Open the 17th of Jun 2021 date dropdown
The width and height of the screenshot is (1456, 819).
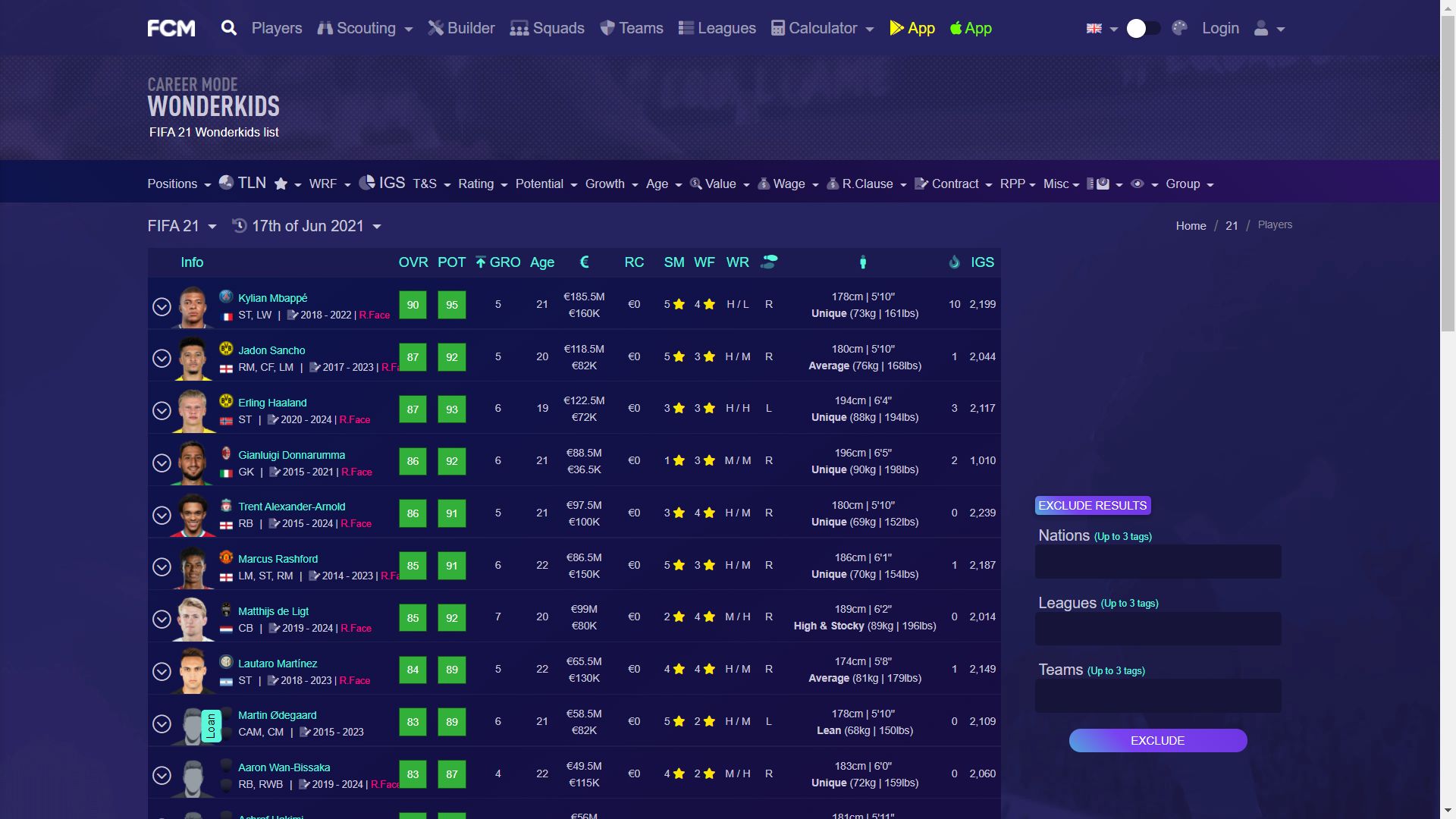pyautogui.click(x=307, y=226)
